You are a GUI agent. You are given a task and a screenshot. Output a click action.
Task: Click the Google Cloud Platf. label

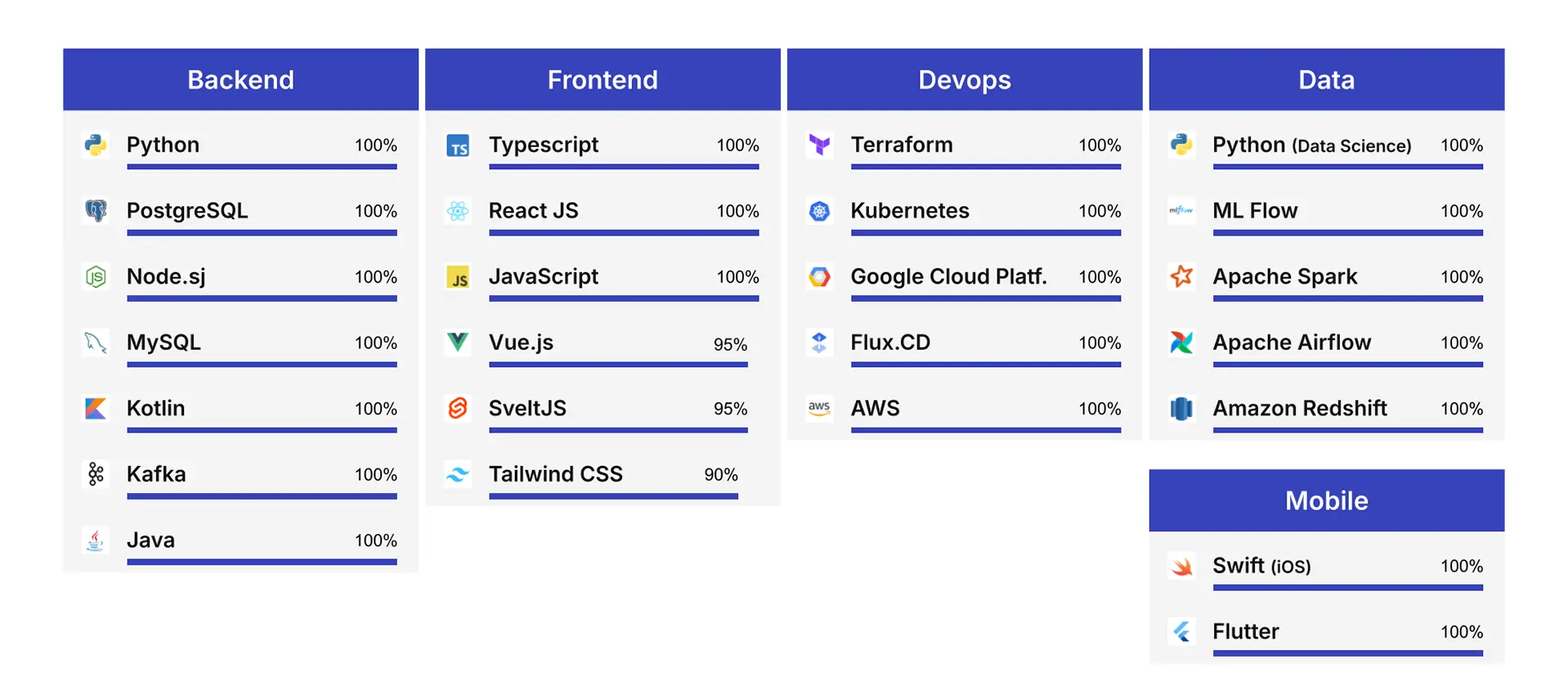pos(948,276)
